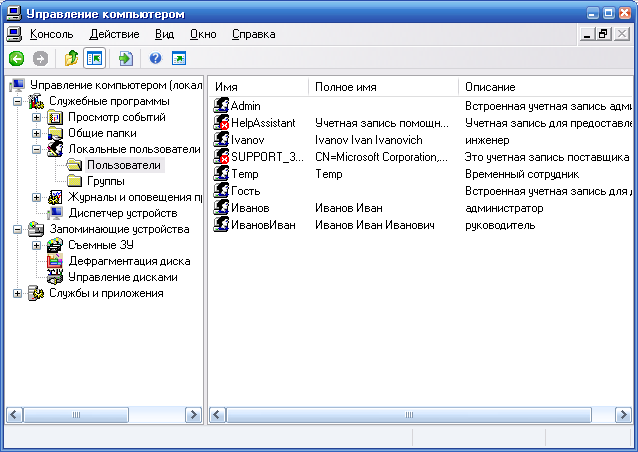Click the user list horizontal scrollbar thumb
This screenshot has width=638, height=452.
click(409, 415)
